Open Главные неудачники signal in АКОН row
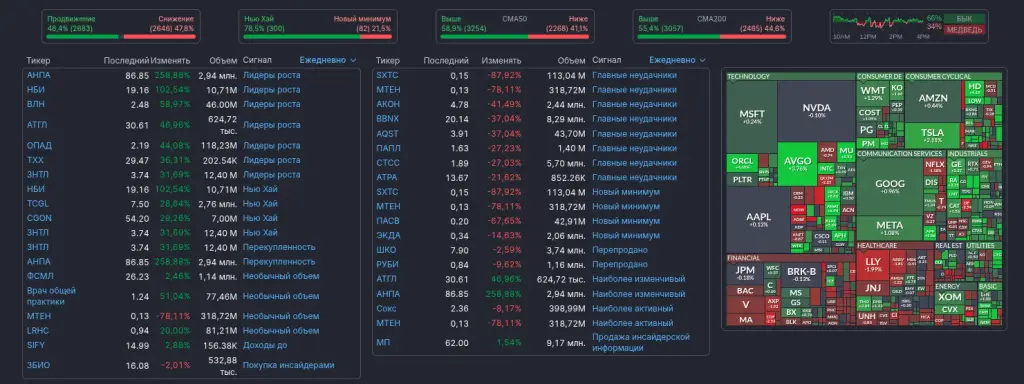The image size is (1024, 384). pos(634,104)
